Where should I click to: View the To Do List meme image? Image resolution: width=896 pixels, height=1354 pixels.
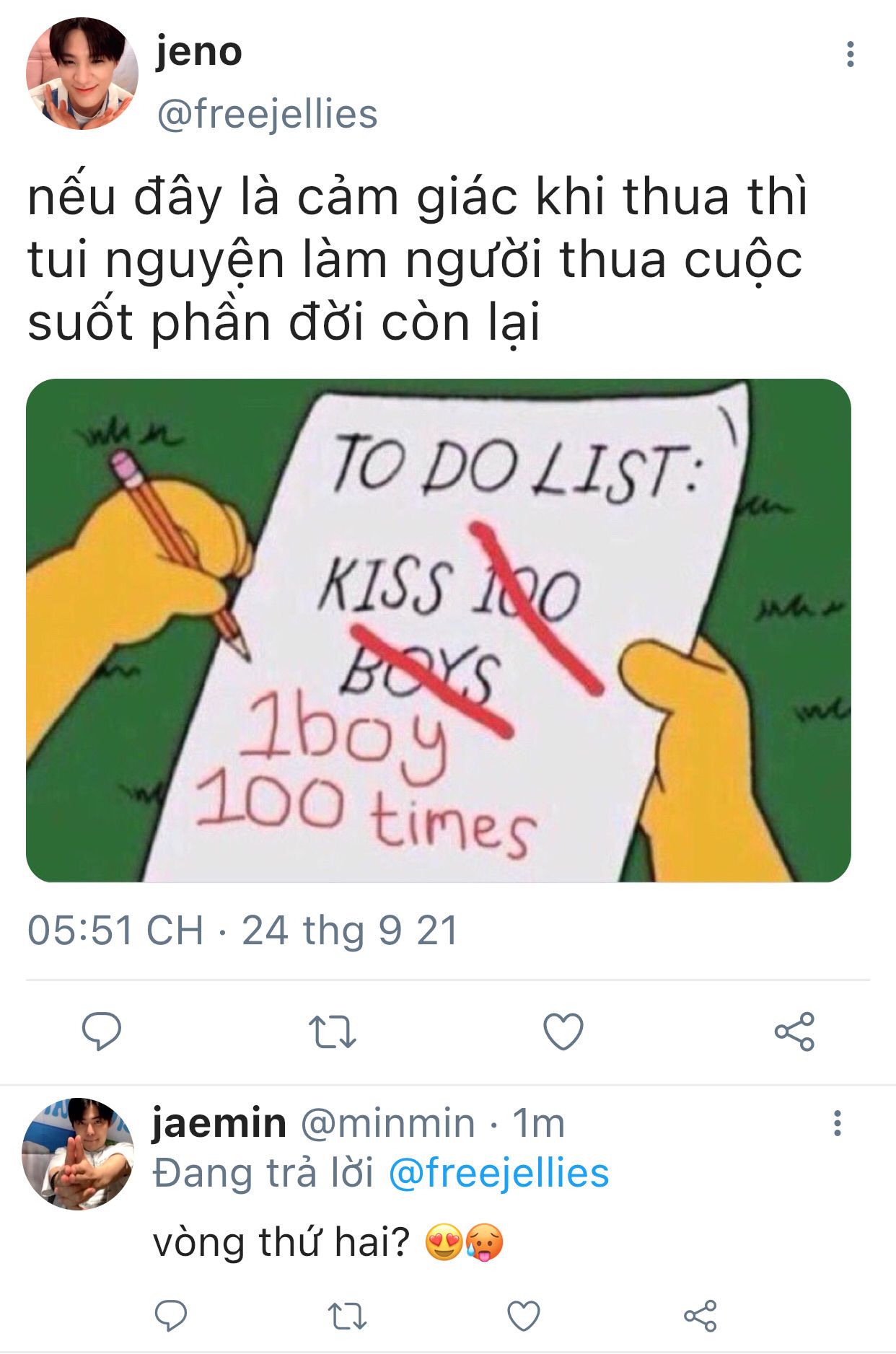click(439, 630)
